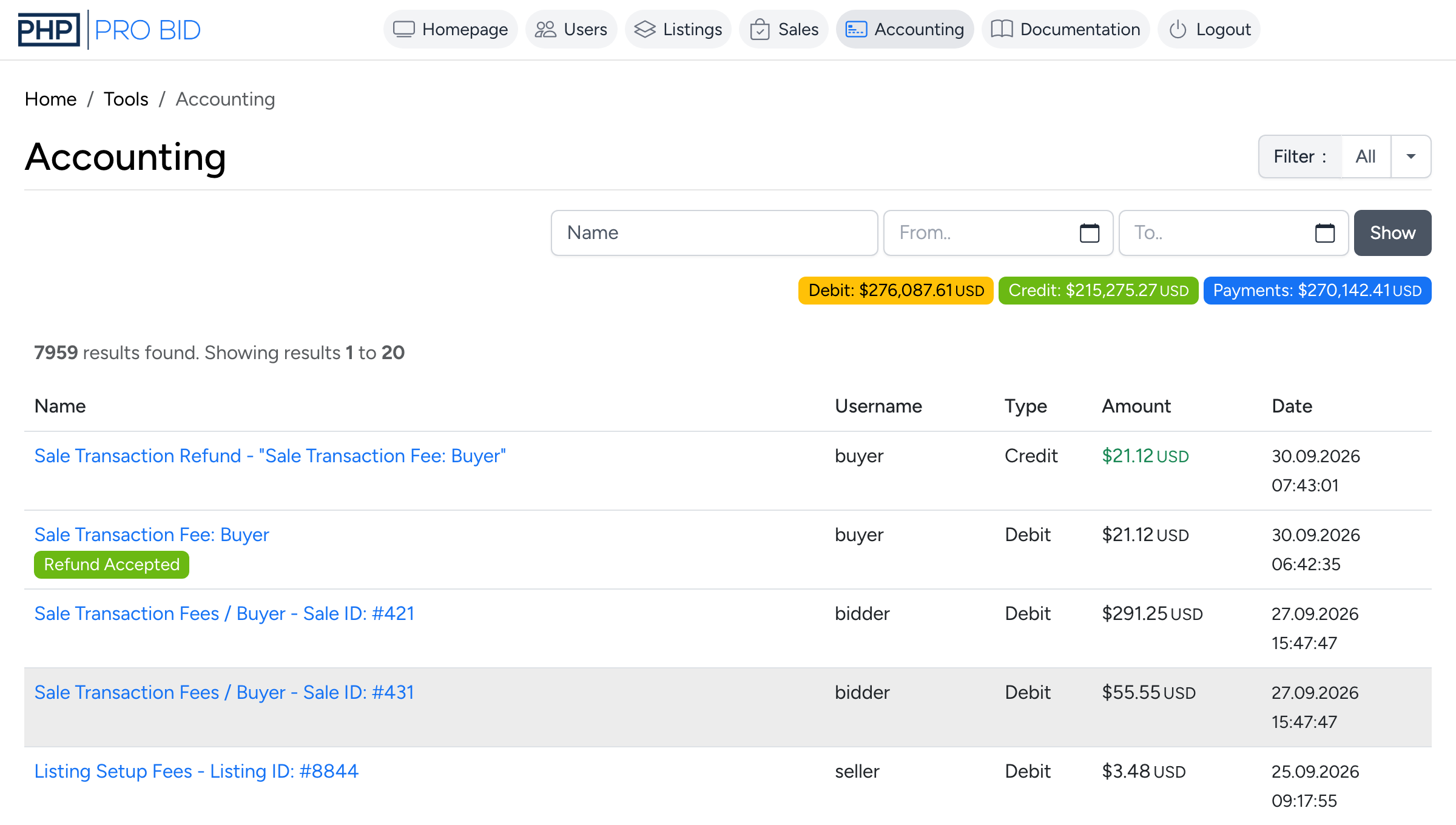
Task: Open the From date calendar picker icon
Action: coord(1090,233)
